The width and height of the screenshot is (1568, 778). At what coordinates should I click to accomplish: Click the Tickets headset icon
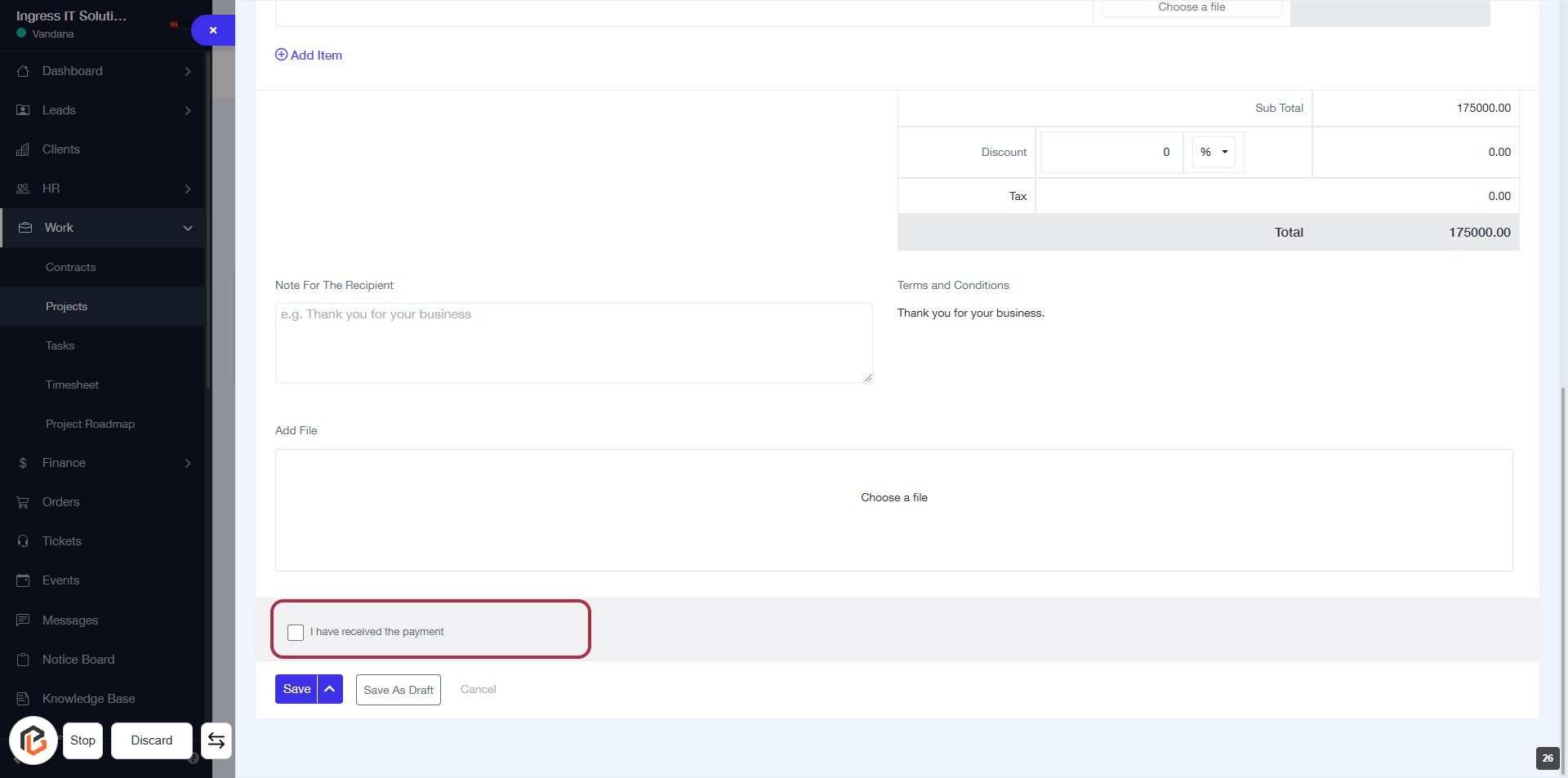pyautogui.click(x=23, y=541)
